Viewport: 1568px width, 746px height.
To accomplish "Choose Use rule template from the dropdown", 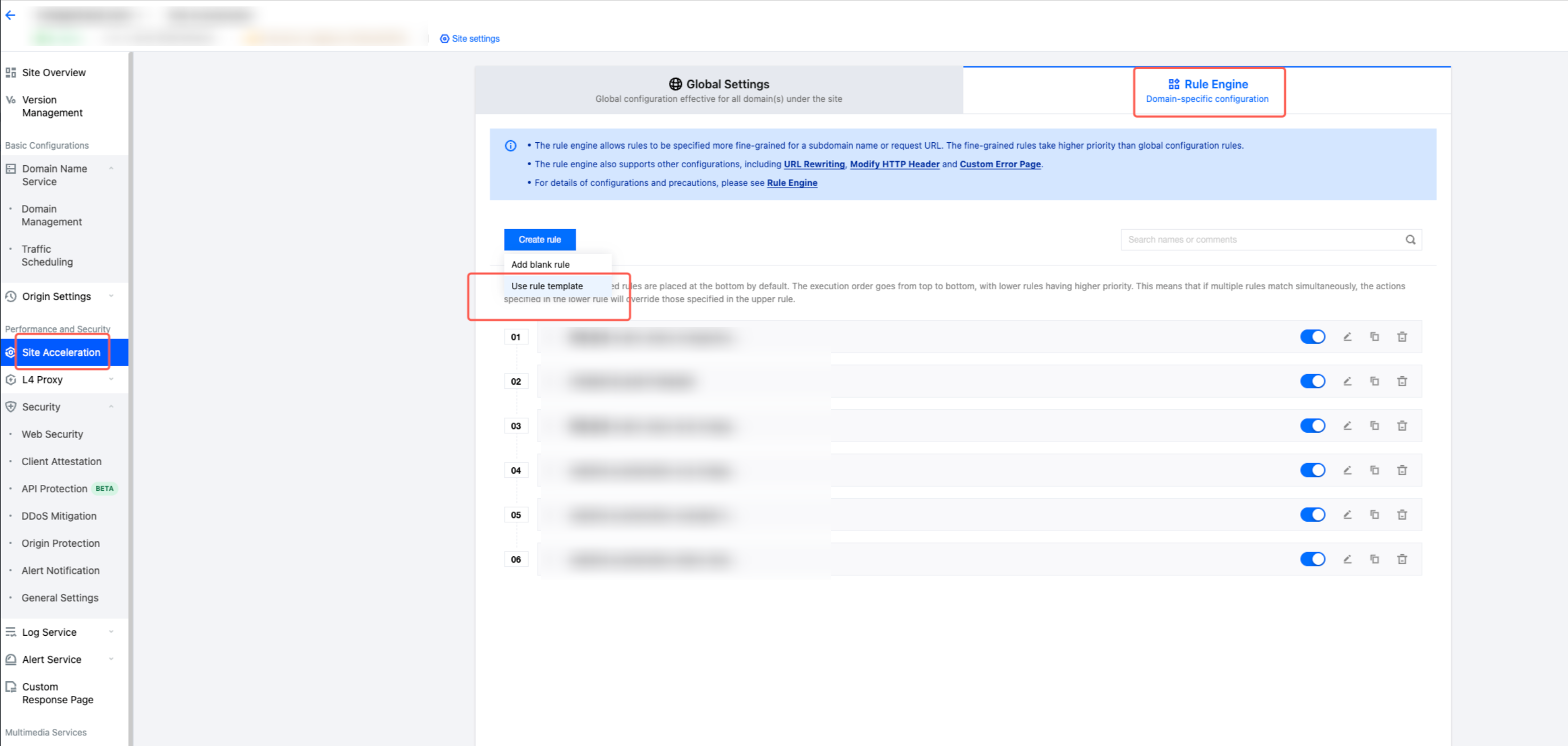I will pos(546,286).
